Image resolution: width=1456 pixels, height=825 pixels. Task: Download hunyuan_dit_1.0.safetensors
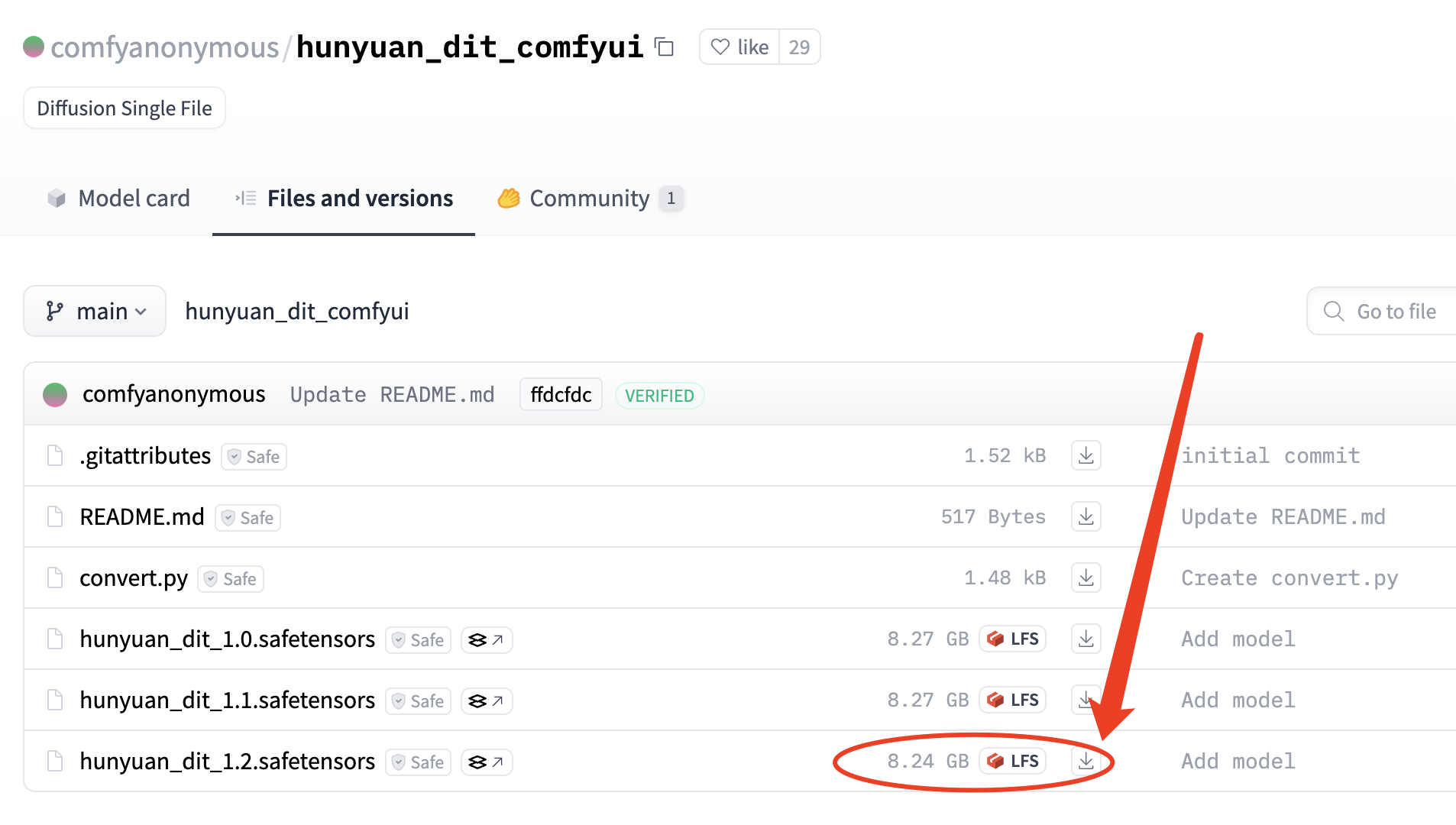point(1086,639)
